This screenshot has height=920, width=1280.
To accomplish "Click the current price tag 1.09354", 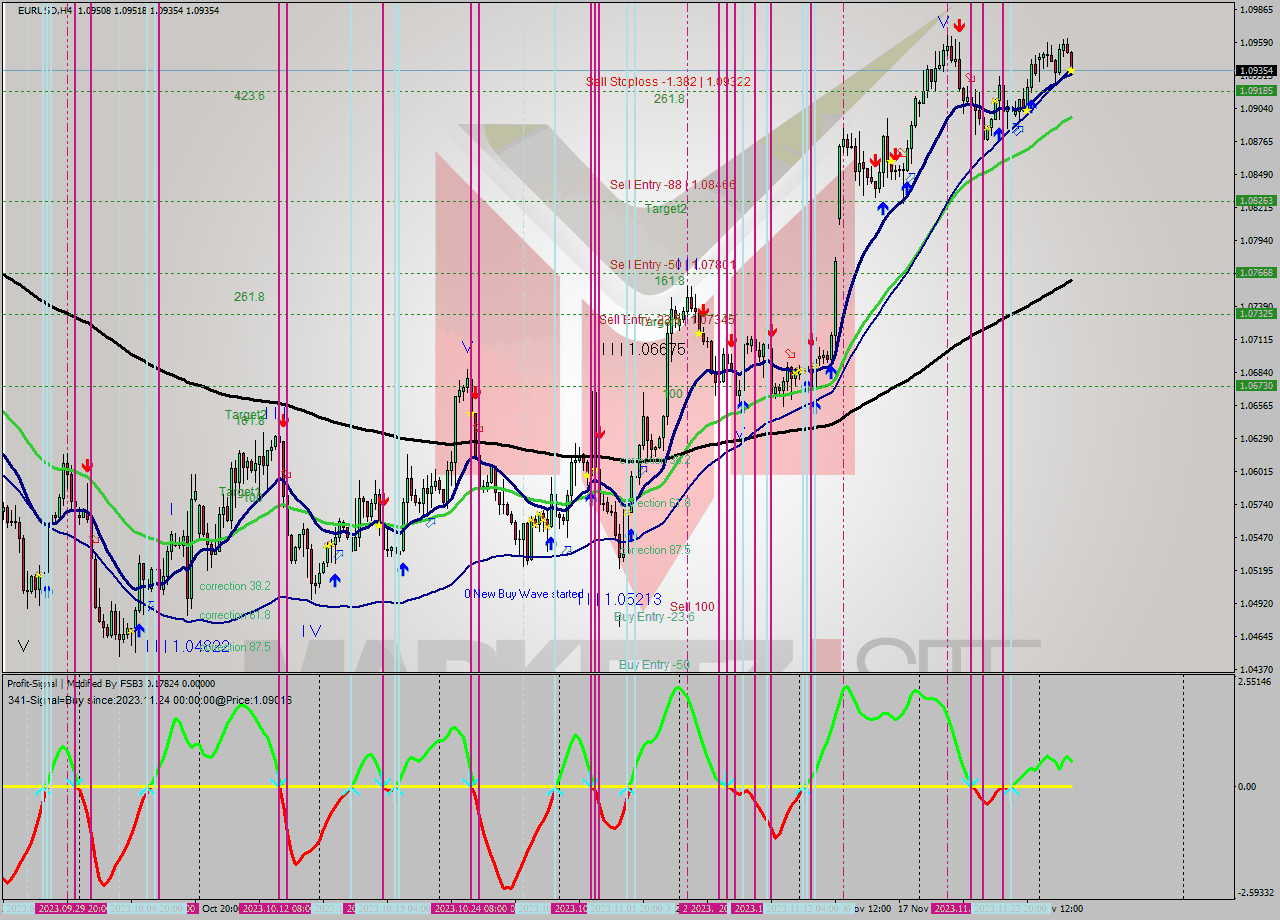I will coord(1255,71).
